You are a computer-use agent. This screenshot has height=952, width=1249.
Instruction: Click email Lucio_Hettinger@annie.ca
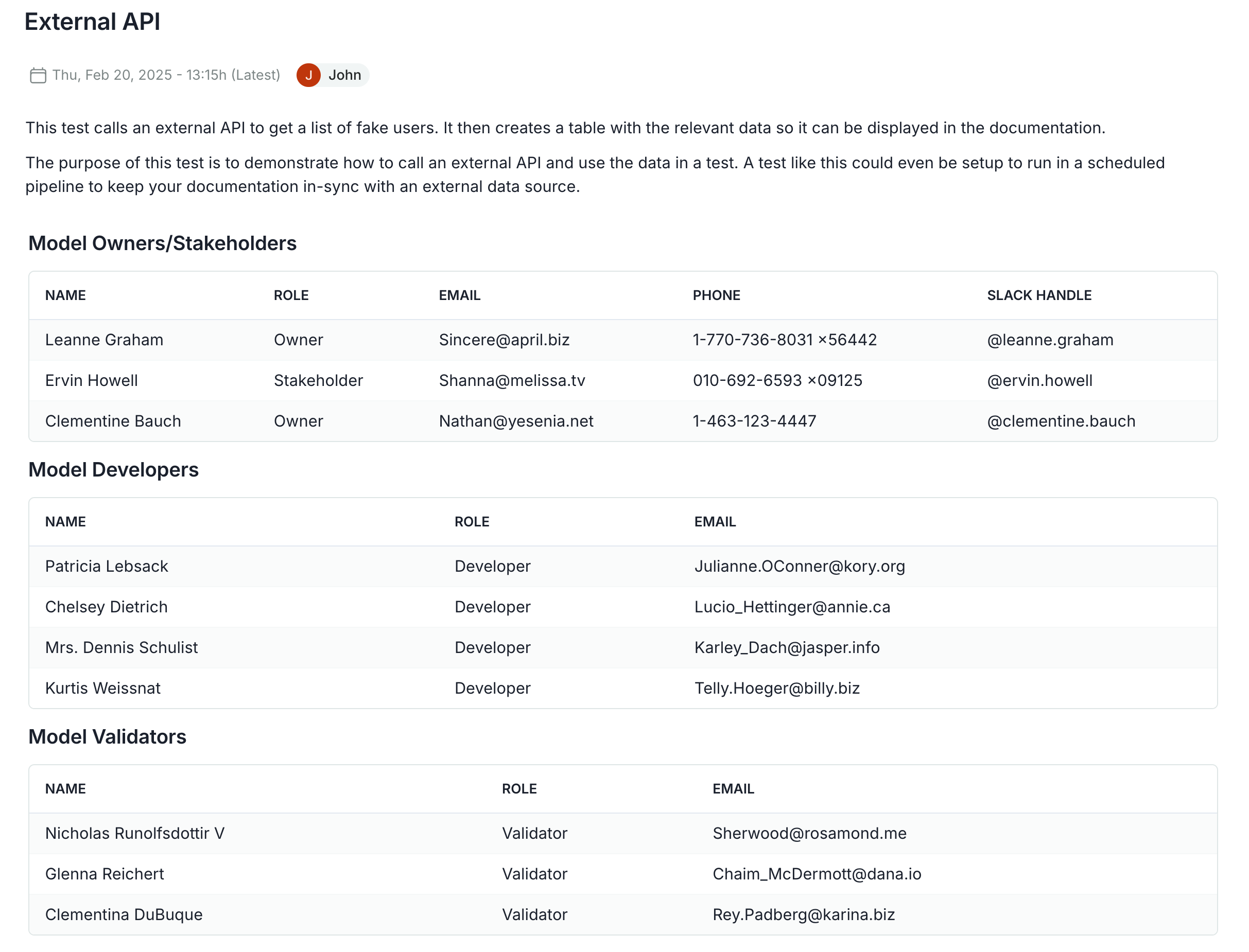pyautogui.click(x=792, y=606)
